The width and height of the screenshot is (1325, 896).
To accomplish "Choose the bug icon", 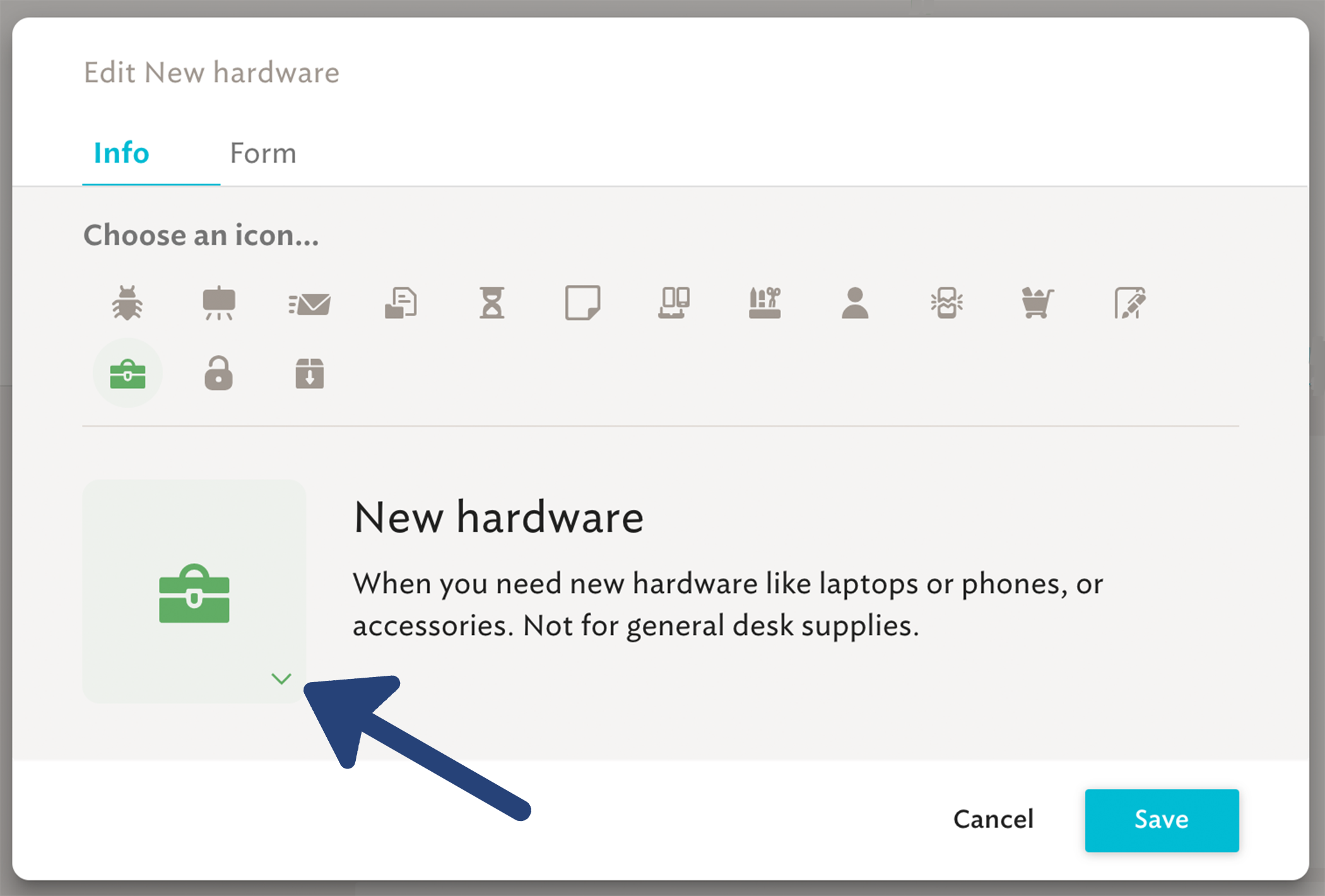I will click(127, 303).
